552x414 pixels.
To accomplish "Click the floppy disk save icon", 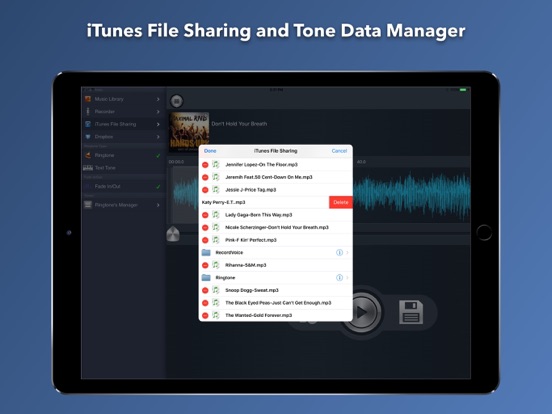I will pos(411,312).
